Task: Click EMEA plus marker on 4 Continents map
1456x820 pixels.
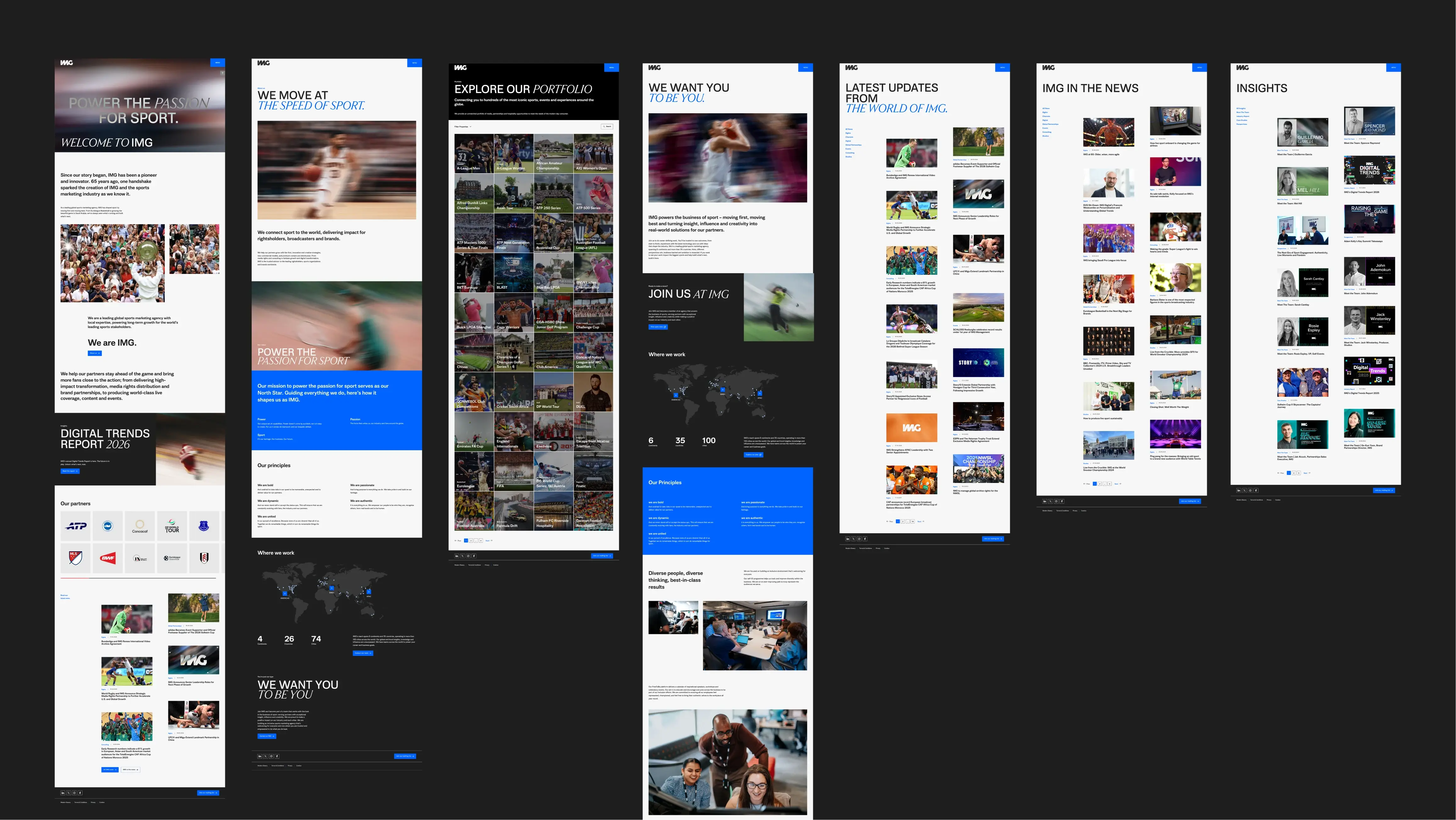Action: coord(331,589)
